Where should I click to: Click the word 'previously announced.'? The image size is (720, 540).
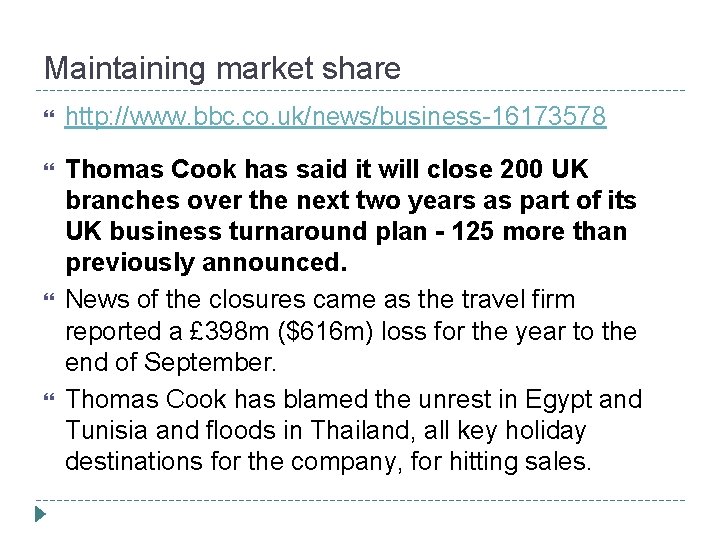point(207,264)
